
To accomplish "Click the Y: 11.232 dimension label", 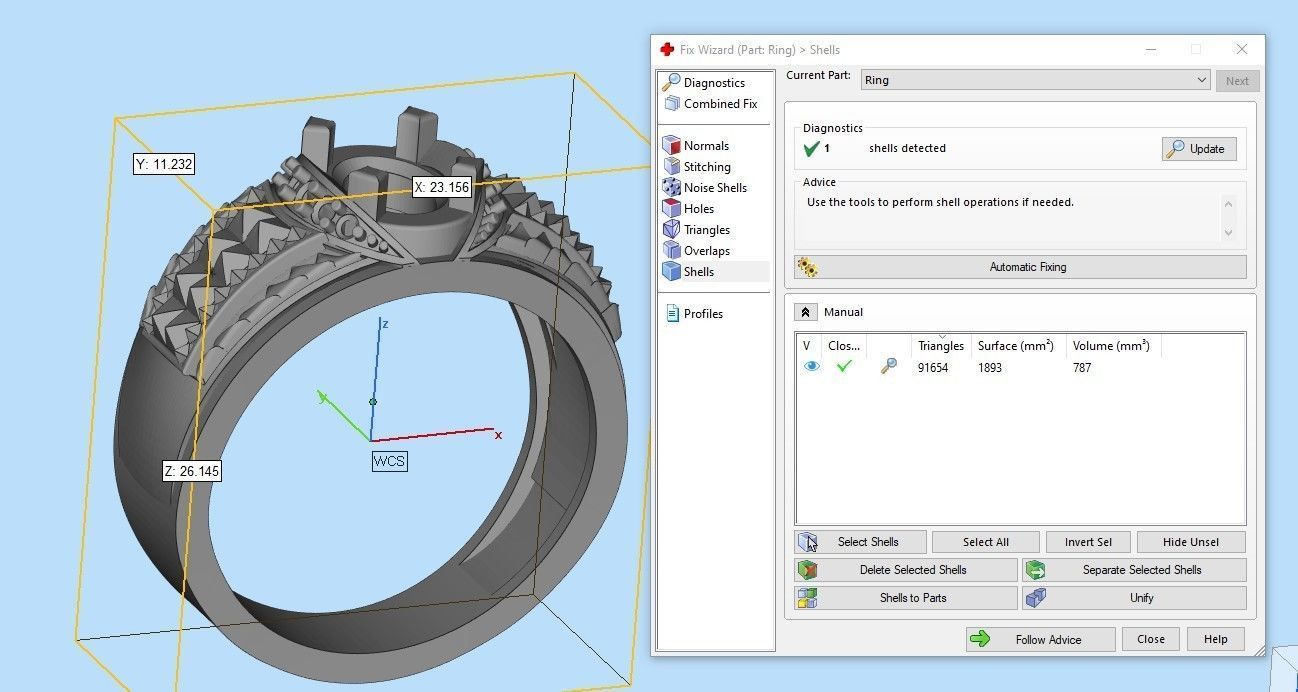I will (164, 164).
